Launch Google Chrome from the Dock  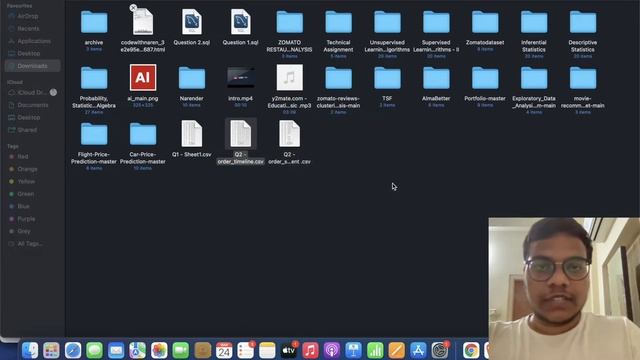click(x=471, y=350)
